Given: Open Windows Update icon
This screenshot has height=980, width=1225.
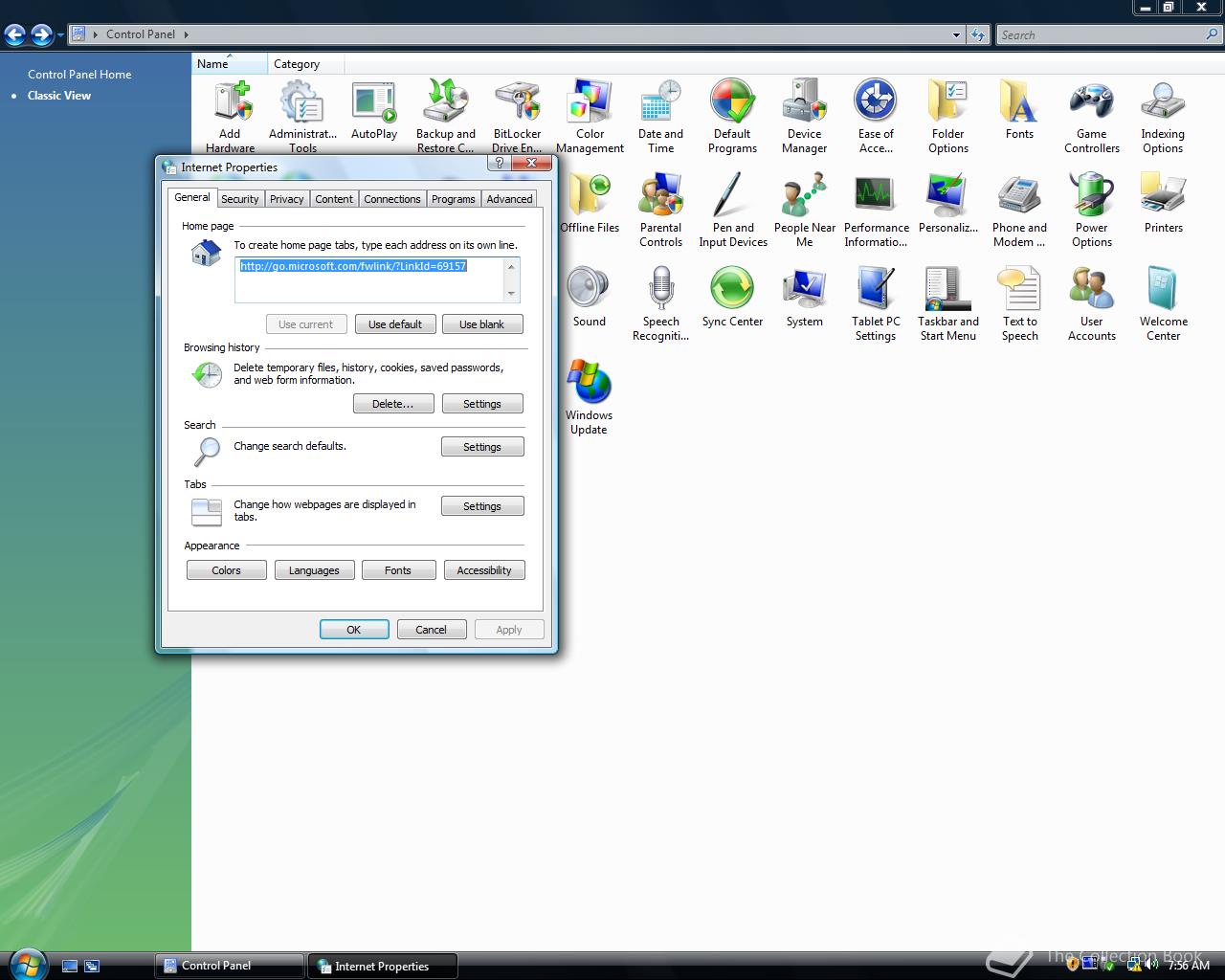Looking at the screenshot, I should coord(589,397).
